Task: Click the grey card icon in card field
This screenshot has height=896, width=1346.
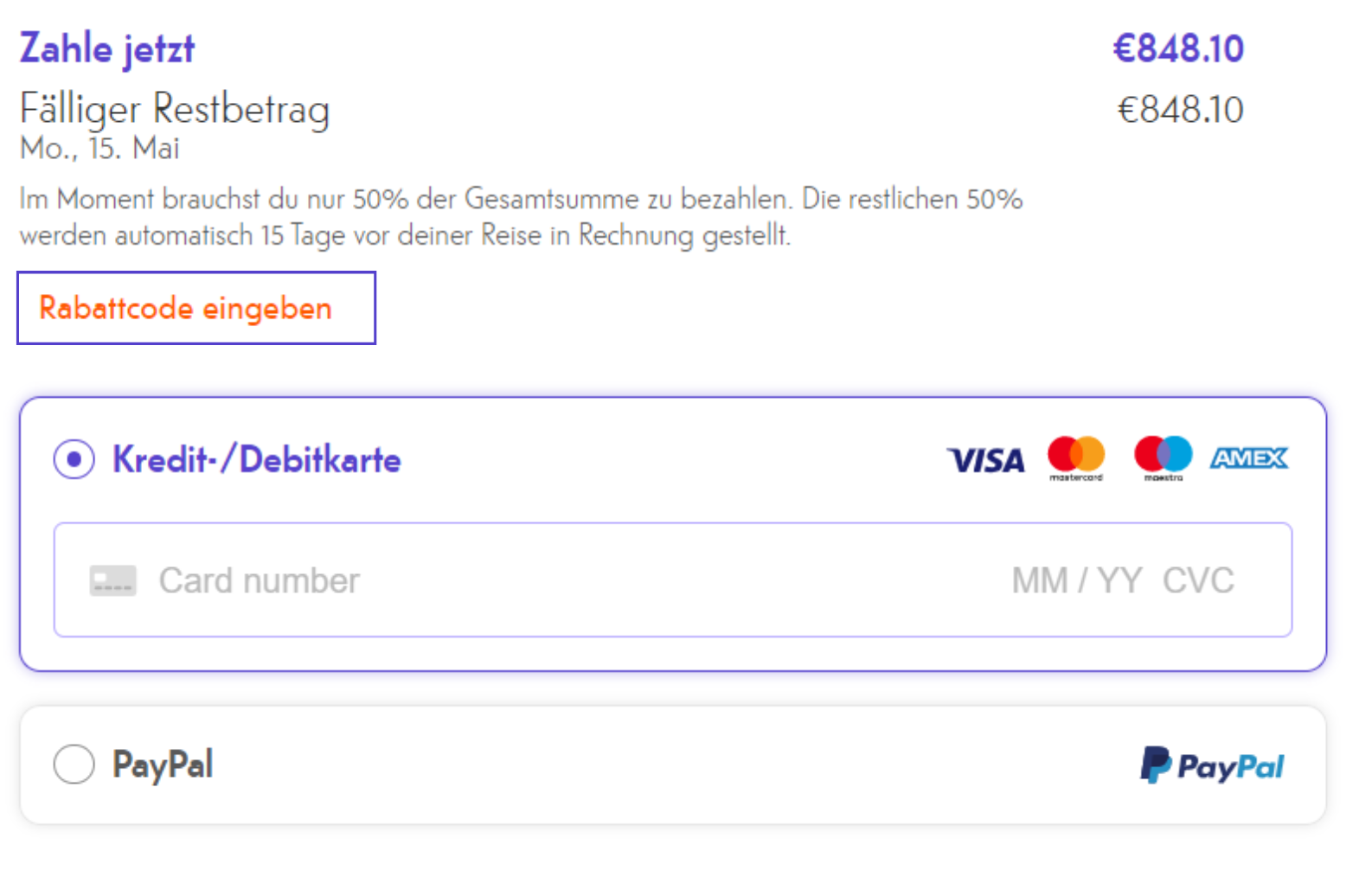Action: click(x=113, y=580)
